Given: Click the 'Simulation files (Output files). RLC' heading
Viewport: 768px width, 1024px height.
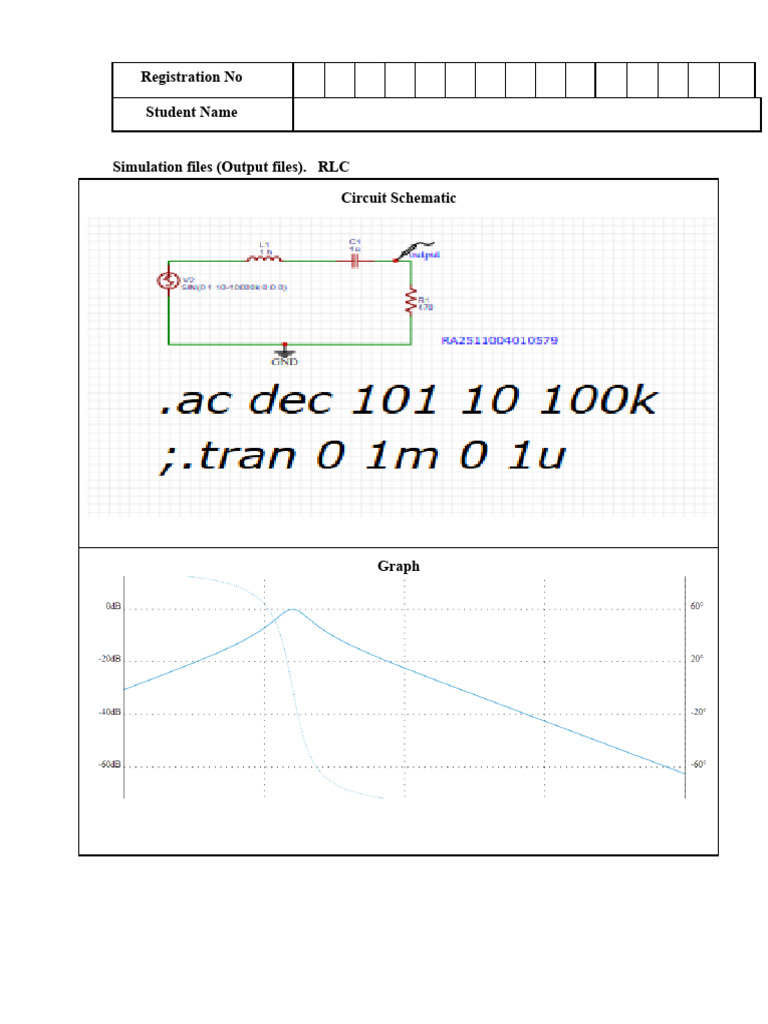Looking at the screenshot, I should pos(231,167).
